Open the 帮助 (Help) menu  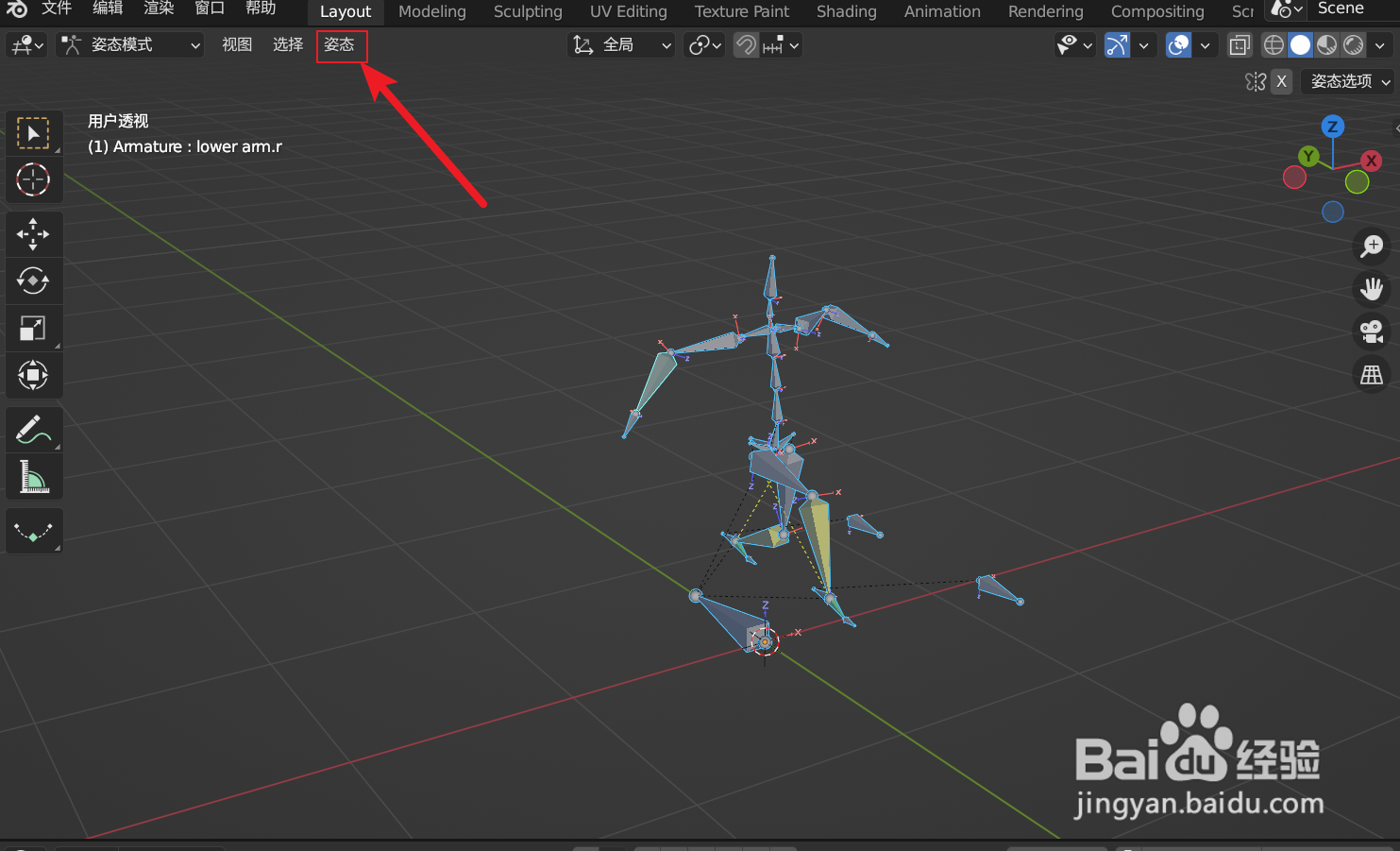click(261, 9)
